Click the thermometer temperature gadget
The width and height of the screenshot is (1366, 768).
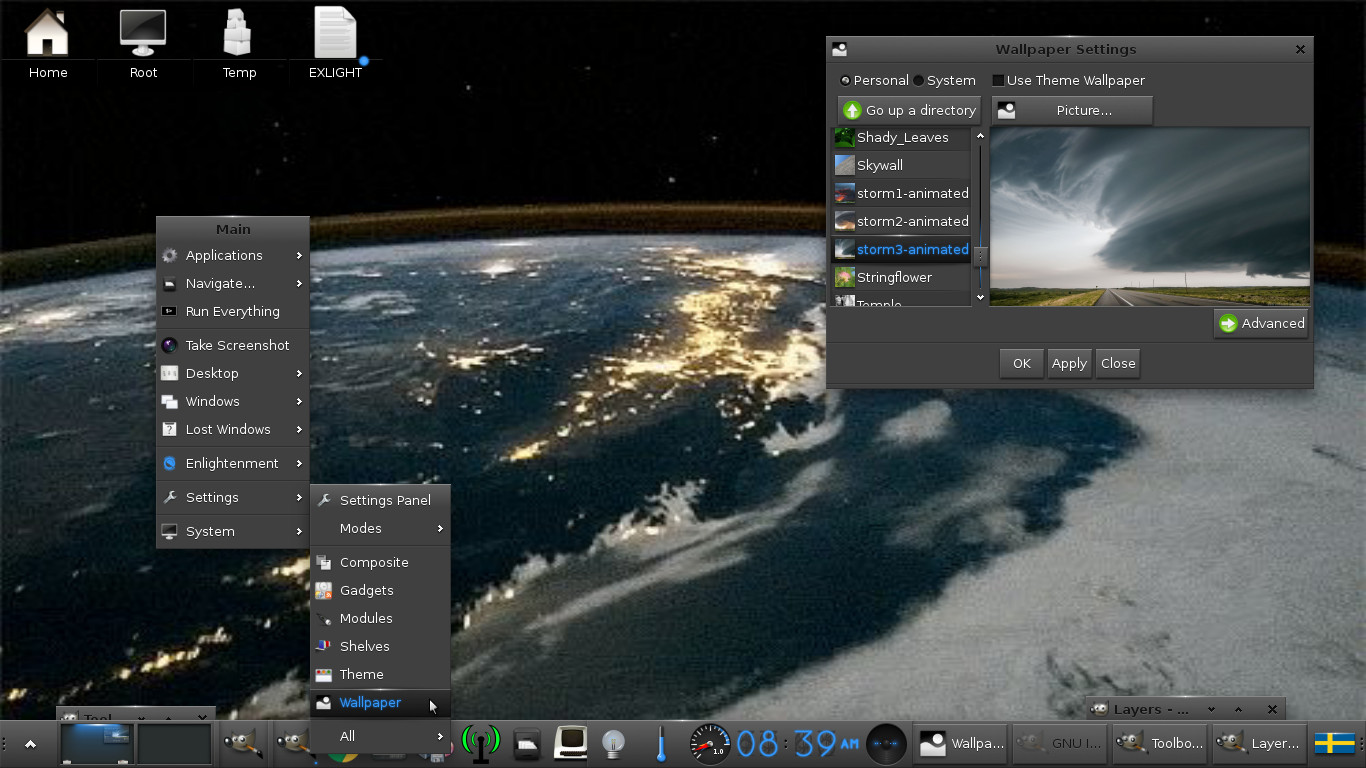(661, 744)
